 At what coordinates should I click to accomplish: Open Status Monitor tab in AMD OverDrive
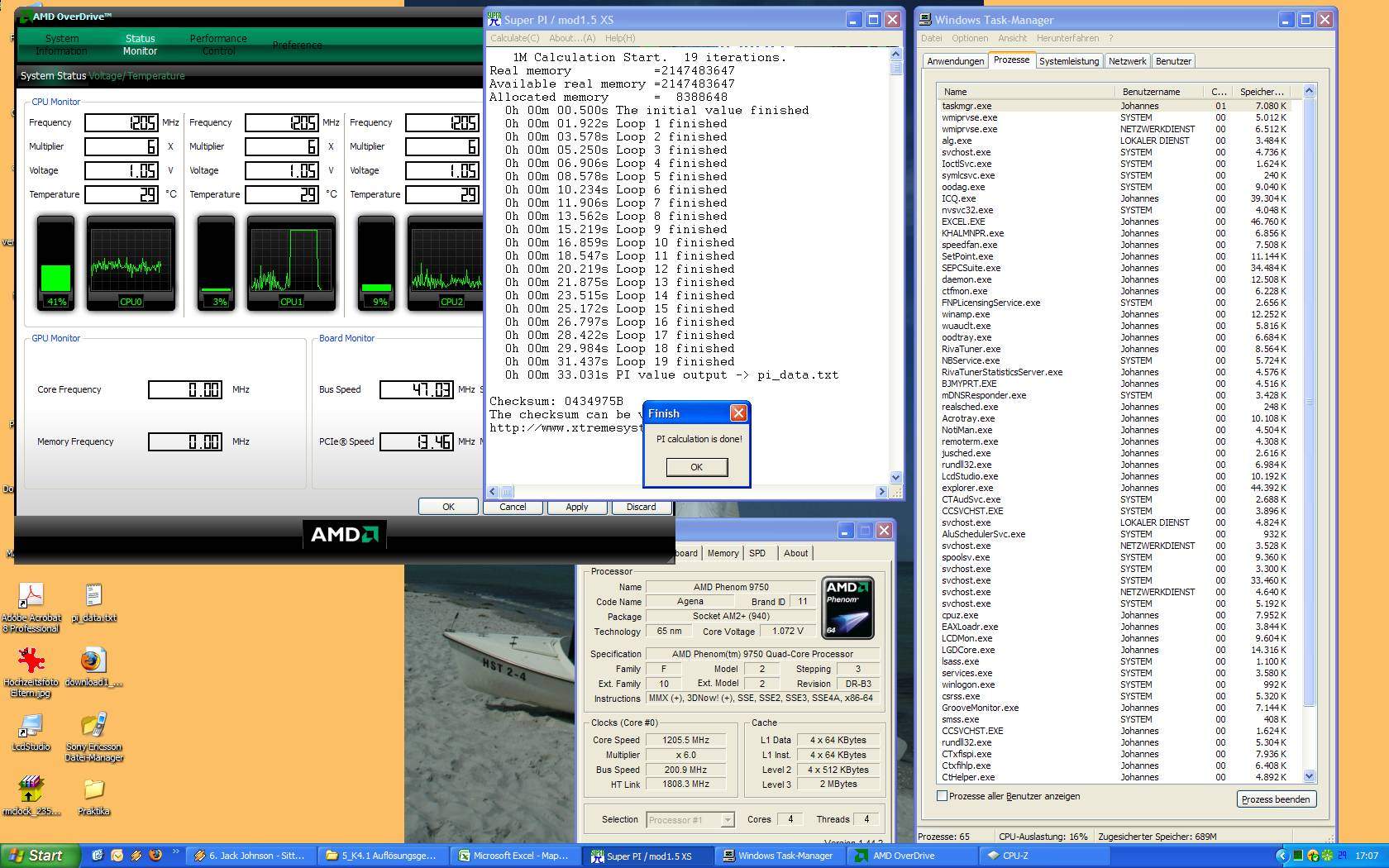pos(140,45)
